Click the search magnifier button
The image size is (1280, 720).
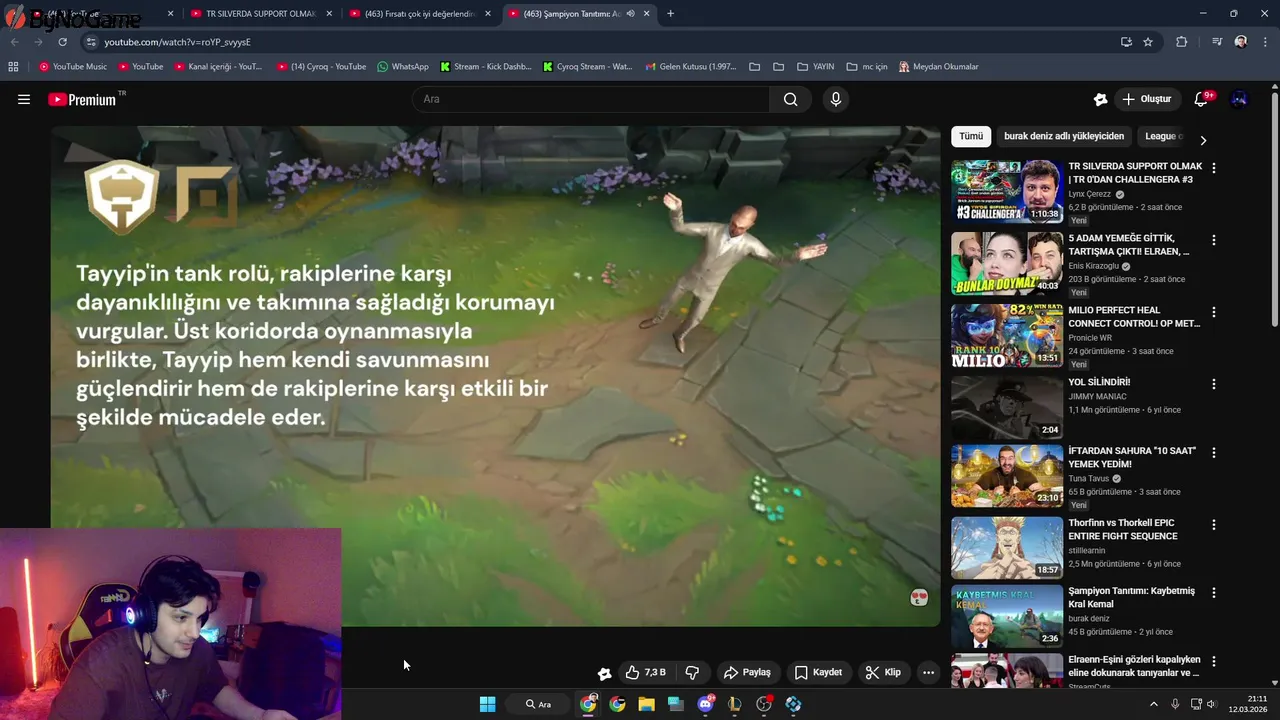click(x=791, y=99)
